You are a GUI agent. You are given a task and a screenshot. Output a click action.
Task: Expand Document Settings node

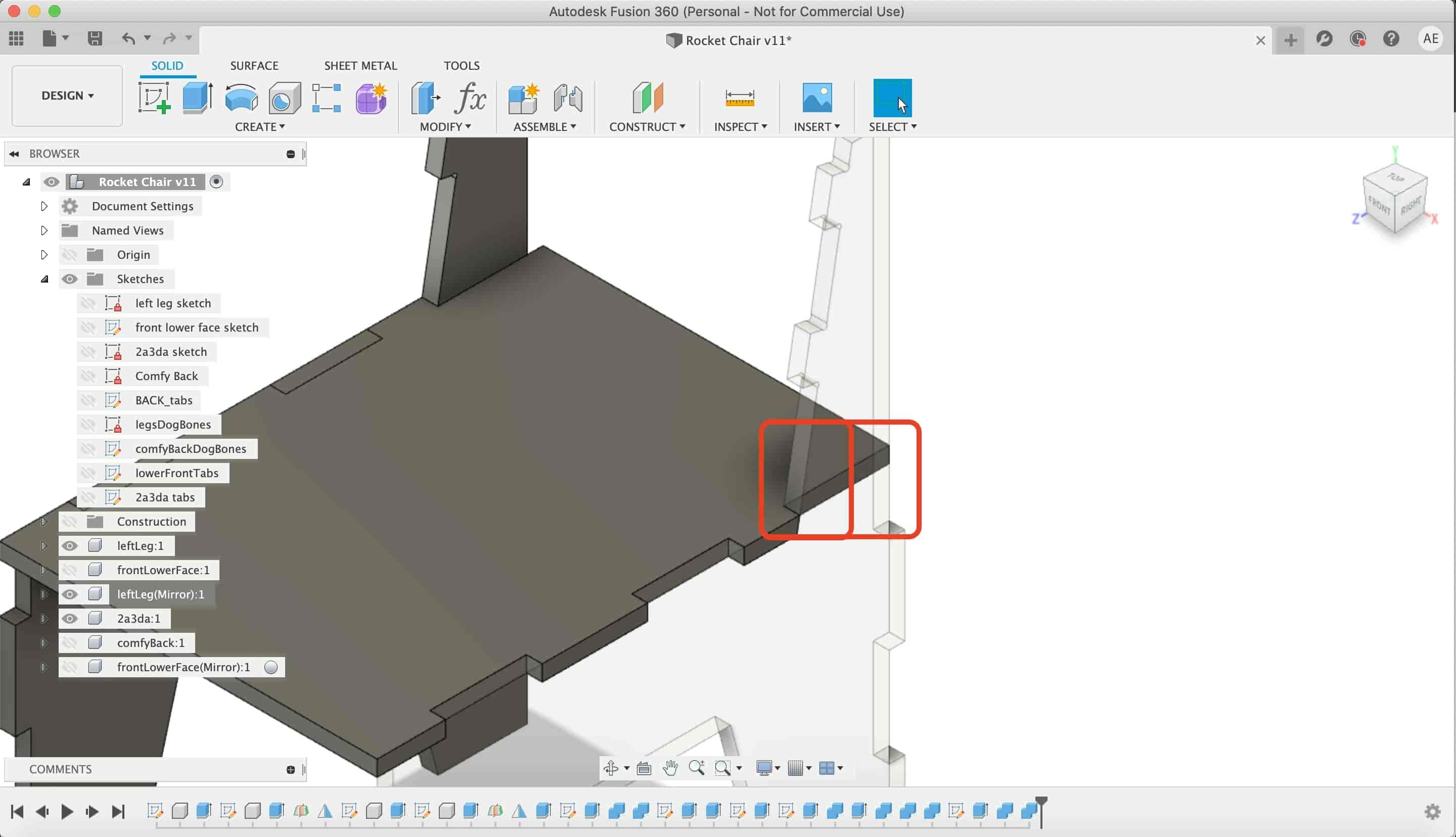click(x=44, y=206)
